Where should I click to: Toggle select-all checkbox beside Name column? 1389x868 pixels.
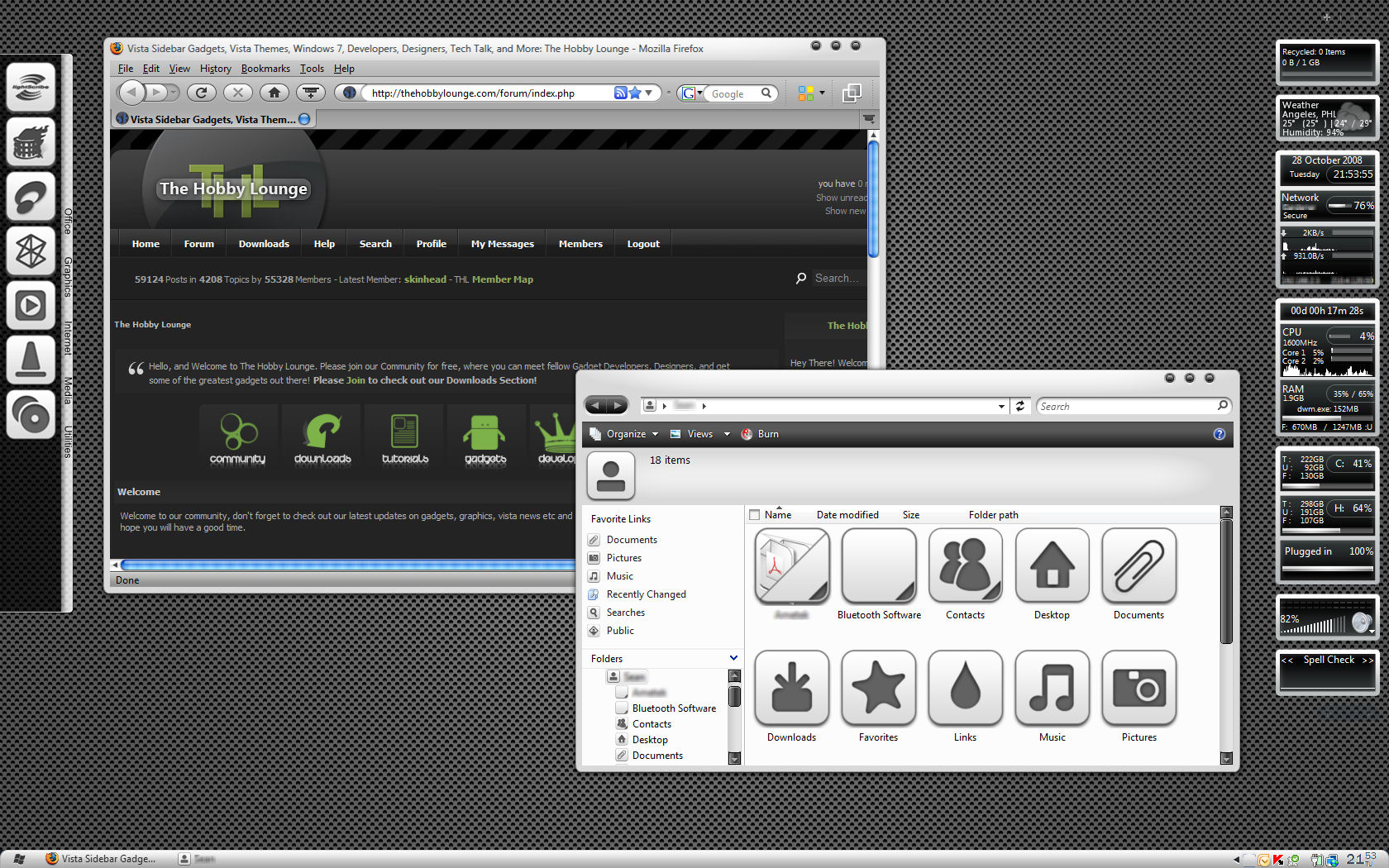point(754,515)
